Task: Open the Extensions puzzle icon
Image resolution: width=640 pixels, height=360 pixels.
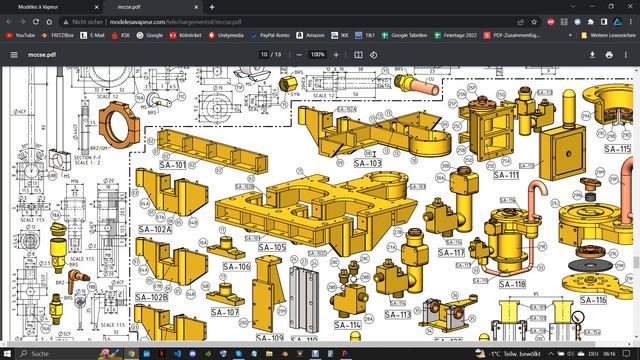Action: 590,22
